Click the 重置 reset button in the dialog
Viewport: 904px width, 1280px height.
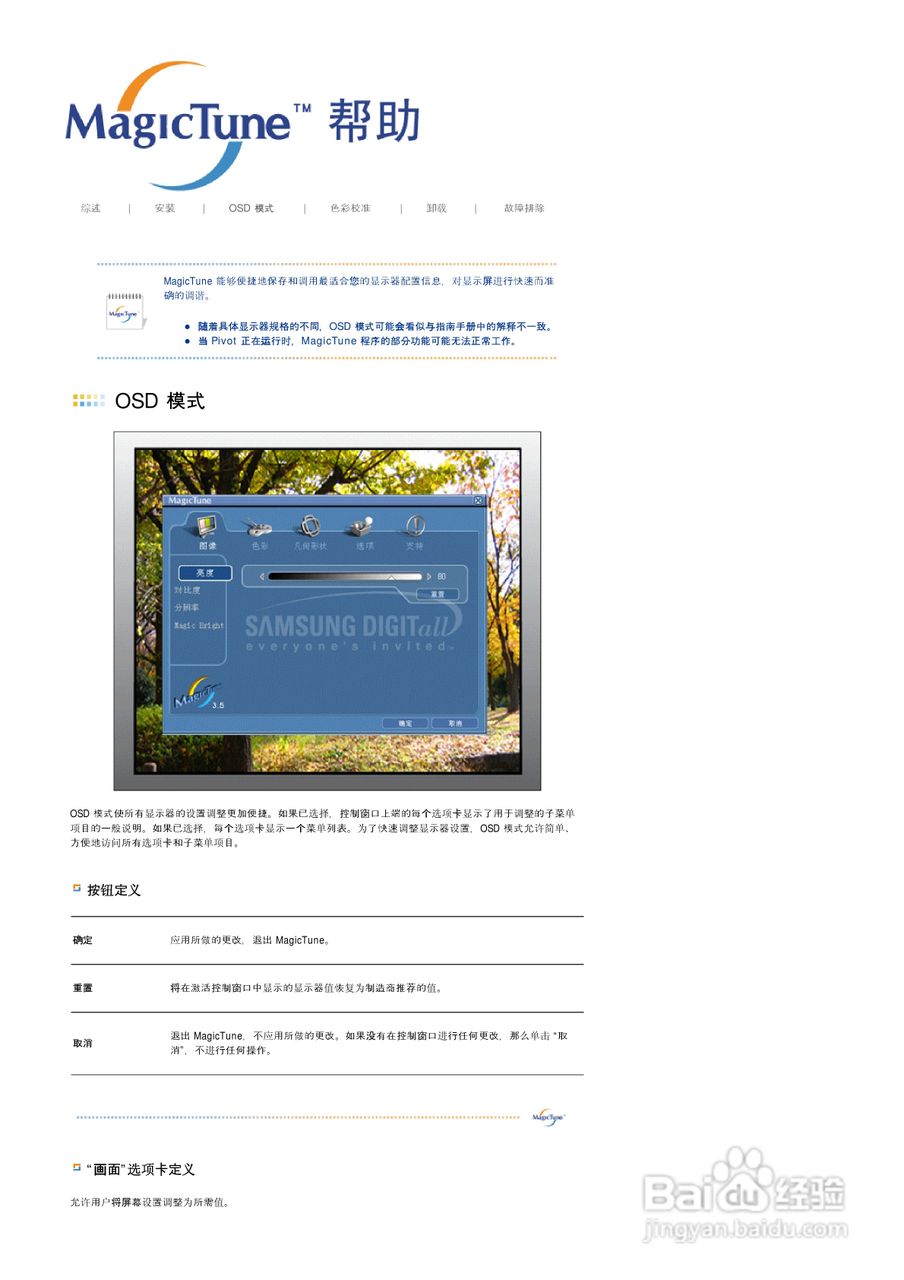point(437,594)
